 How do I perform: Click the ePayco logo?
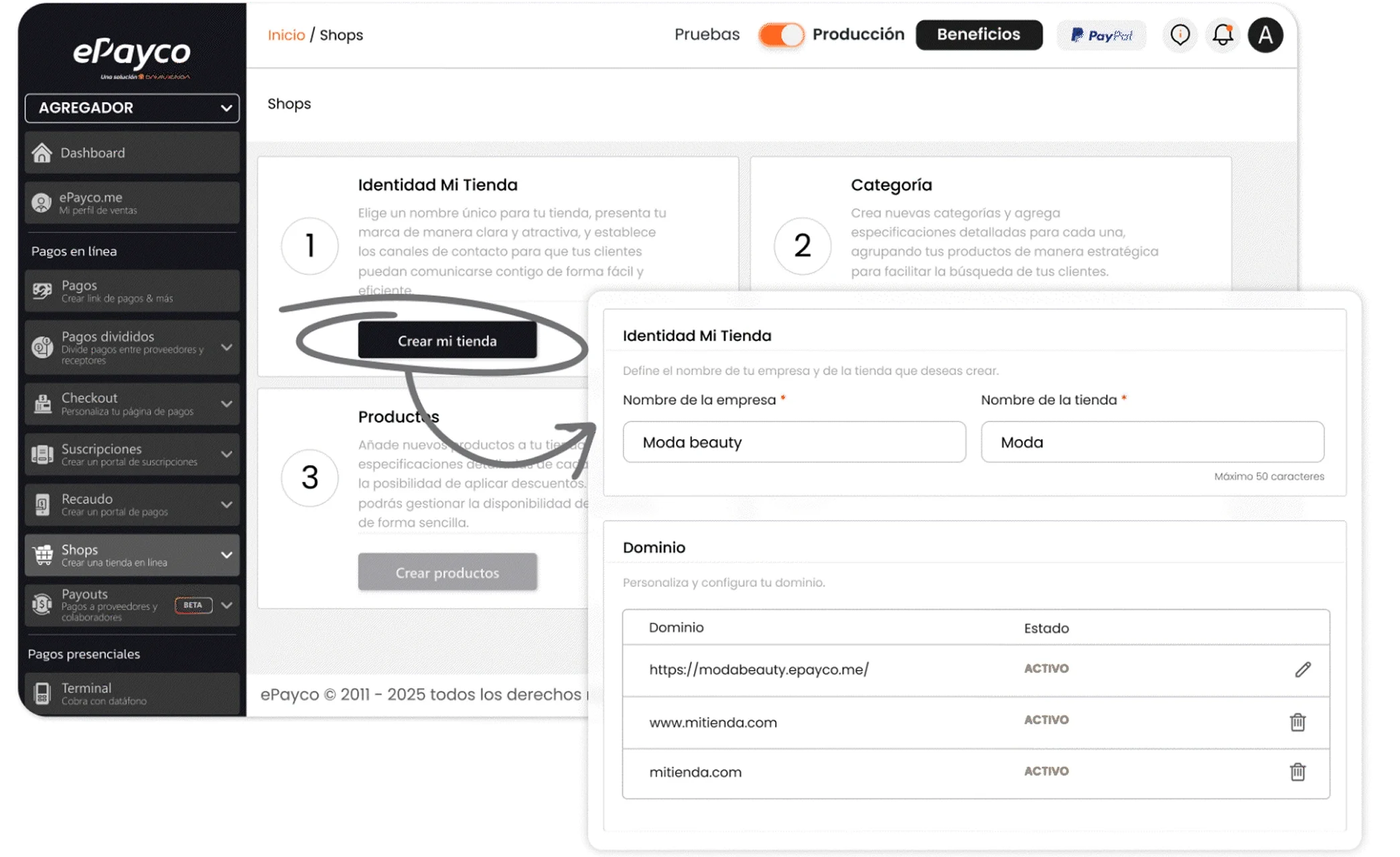pyautogui.click(x=132, y=57)
